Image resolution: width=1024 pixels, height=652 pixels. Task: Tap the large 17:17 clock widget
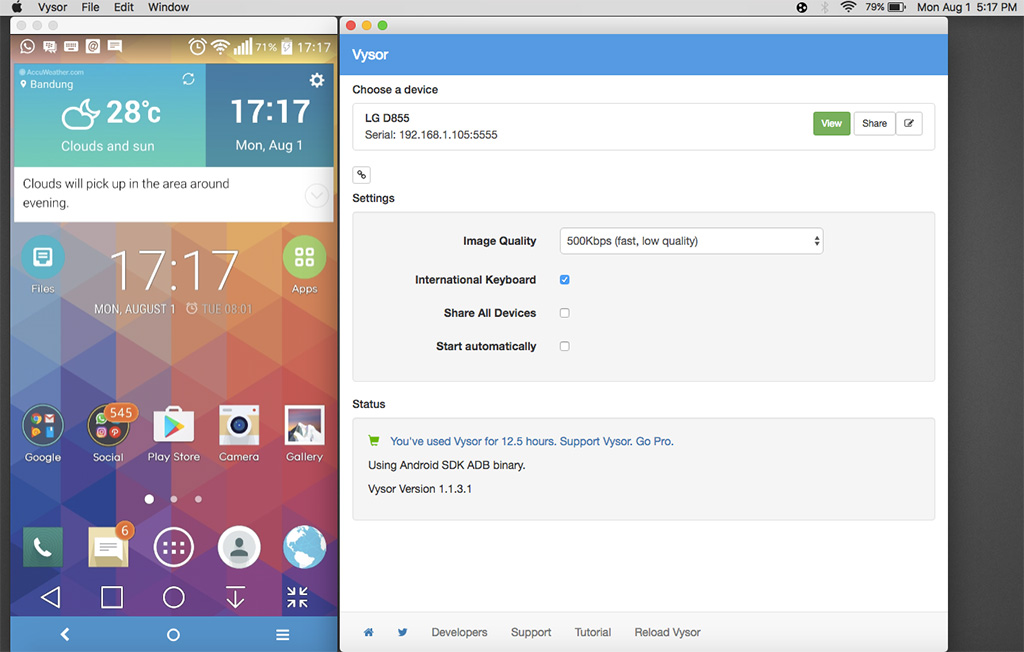point(174,270)
